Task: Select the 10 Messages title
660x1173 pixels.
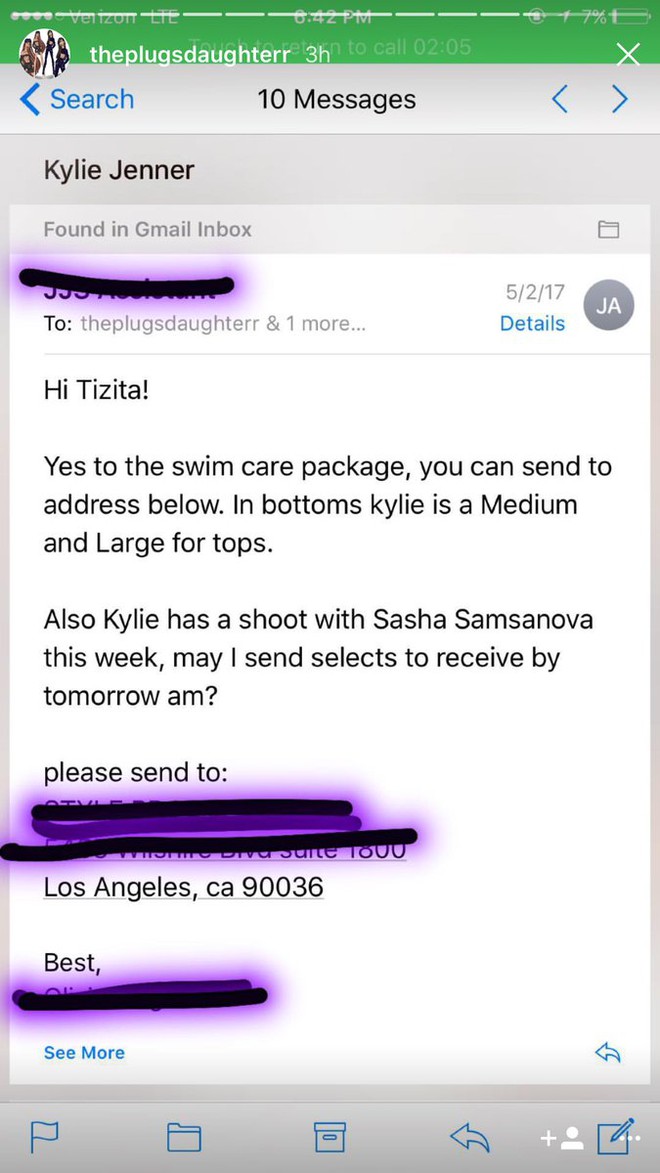Action: (x=337, y=99)
